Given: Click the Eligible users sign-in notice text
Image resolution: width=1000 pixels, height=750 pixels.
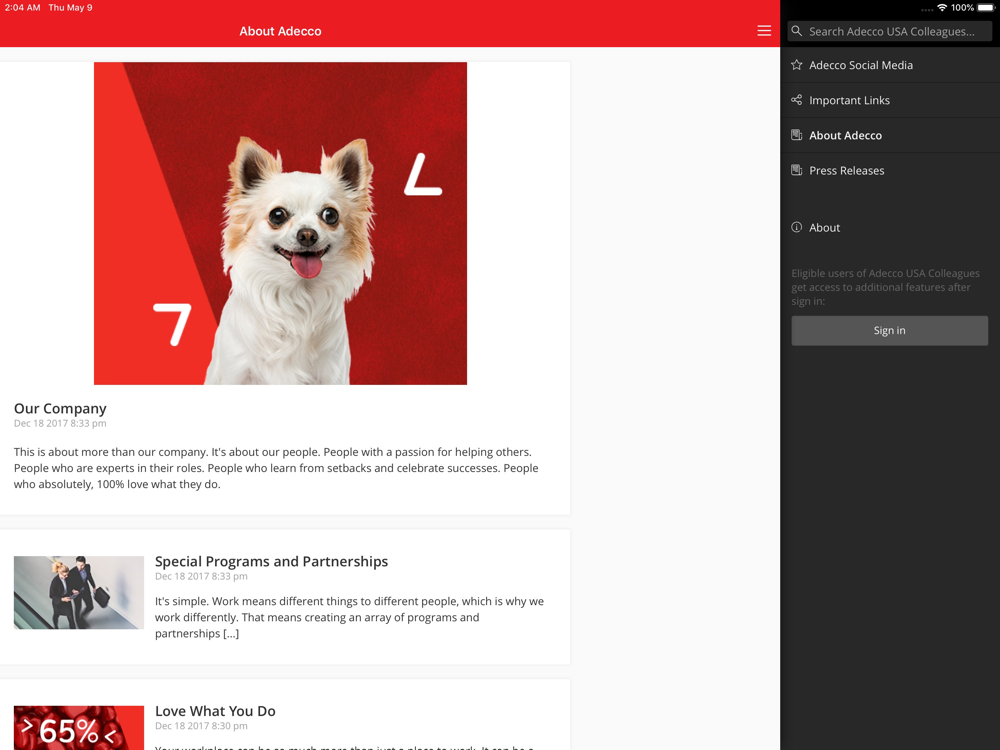Looking at the screenshot, I should pos(885,287).
